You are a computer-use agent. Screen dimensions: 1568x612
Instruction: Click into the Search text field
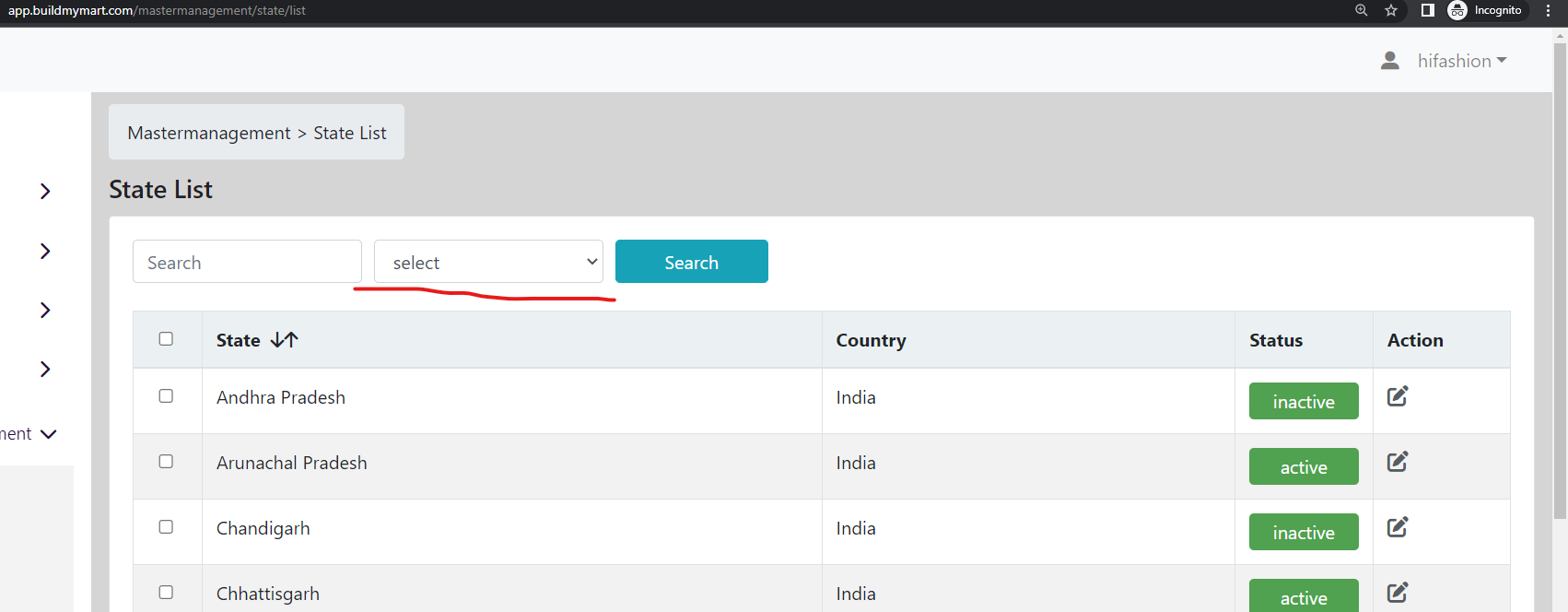tap(247, 262)
